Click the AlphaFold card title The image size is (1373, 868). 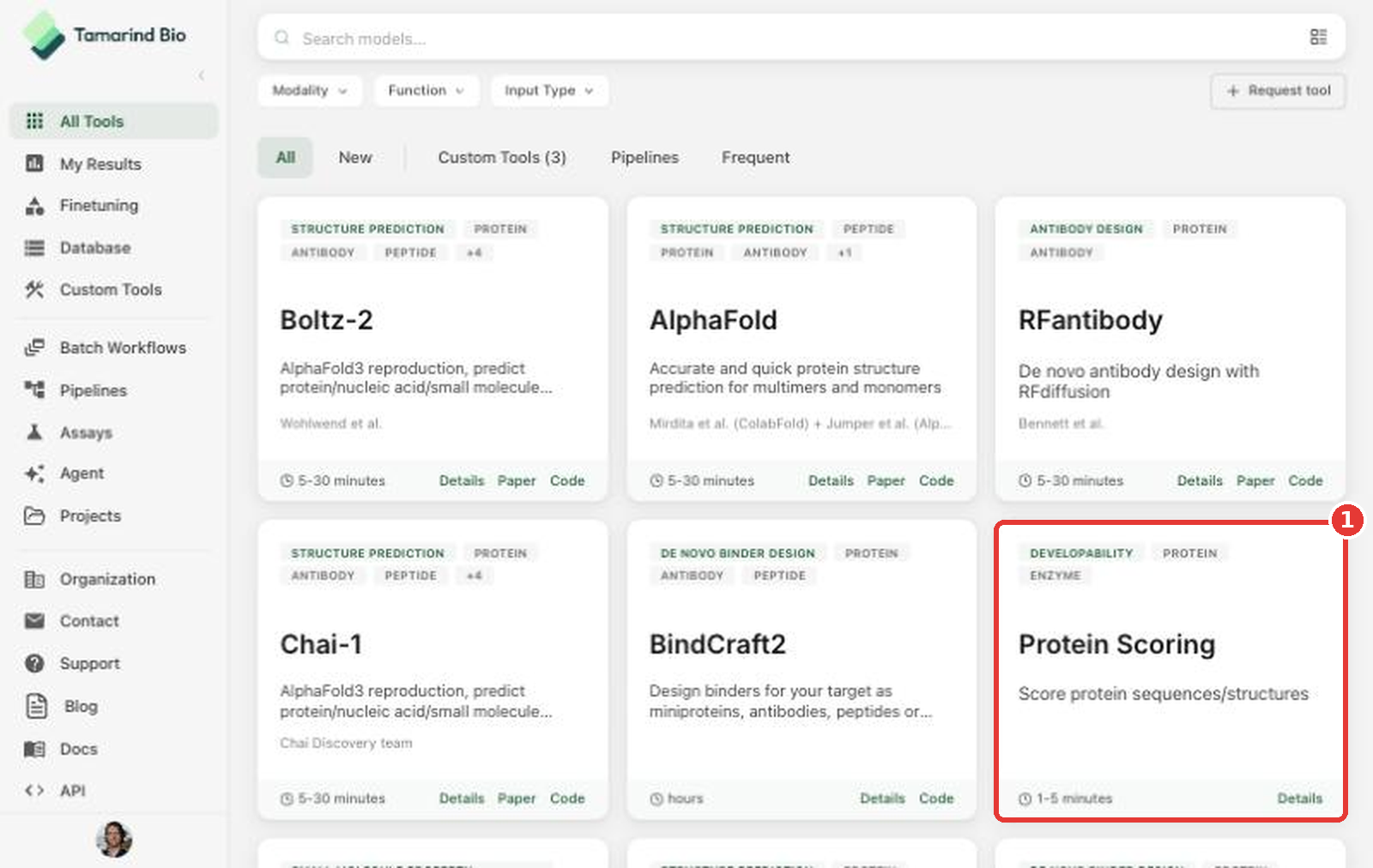click(713, 320)
